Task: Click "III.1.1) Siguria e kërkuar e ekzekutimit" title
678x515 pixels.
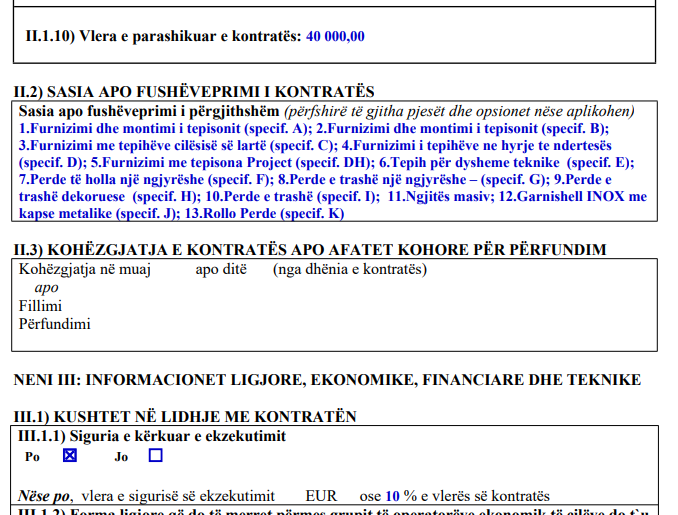Action: click(x=152, y=436)
